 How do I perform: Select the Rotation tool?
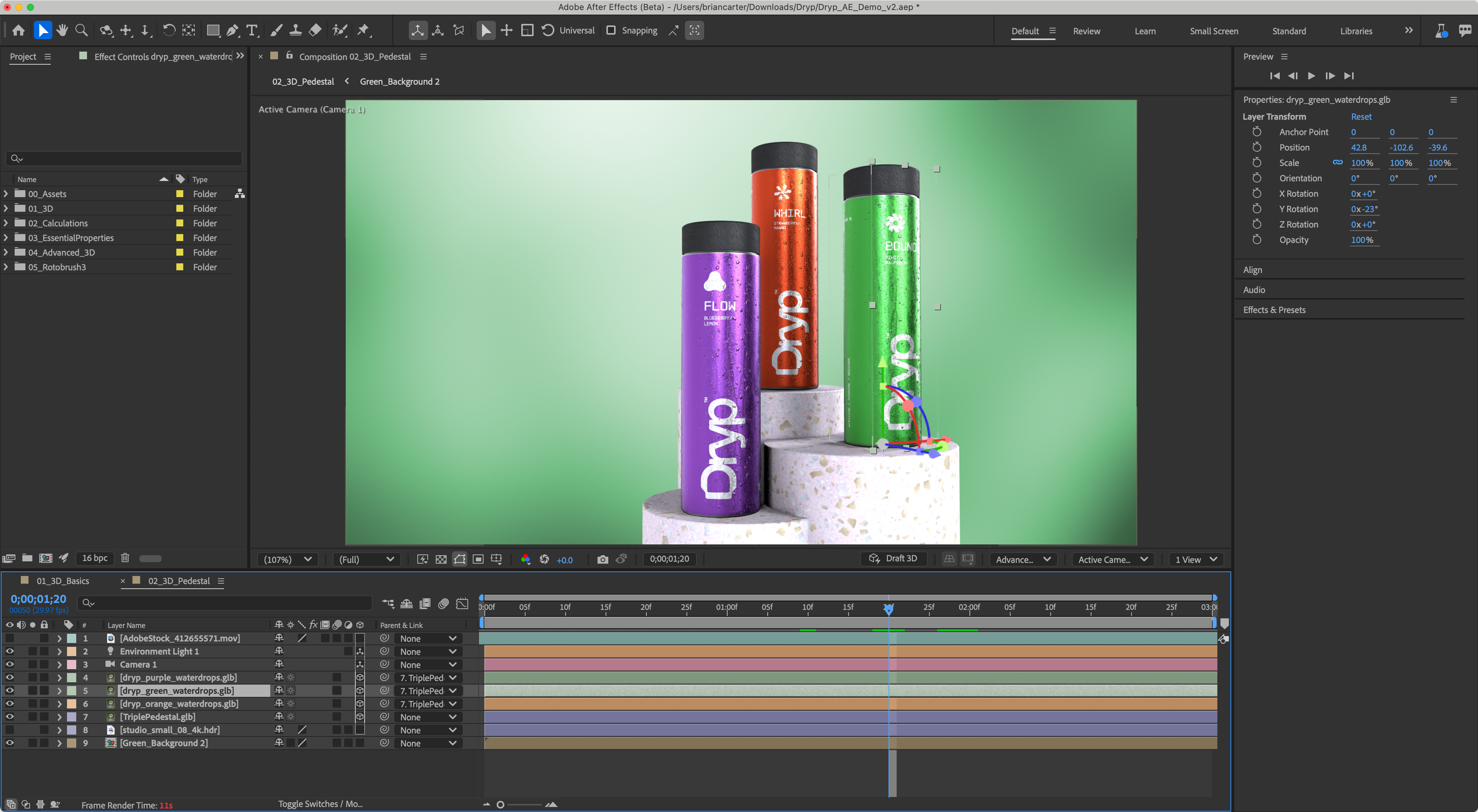169,30
